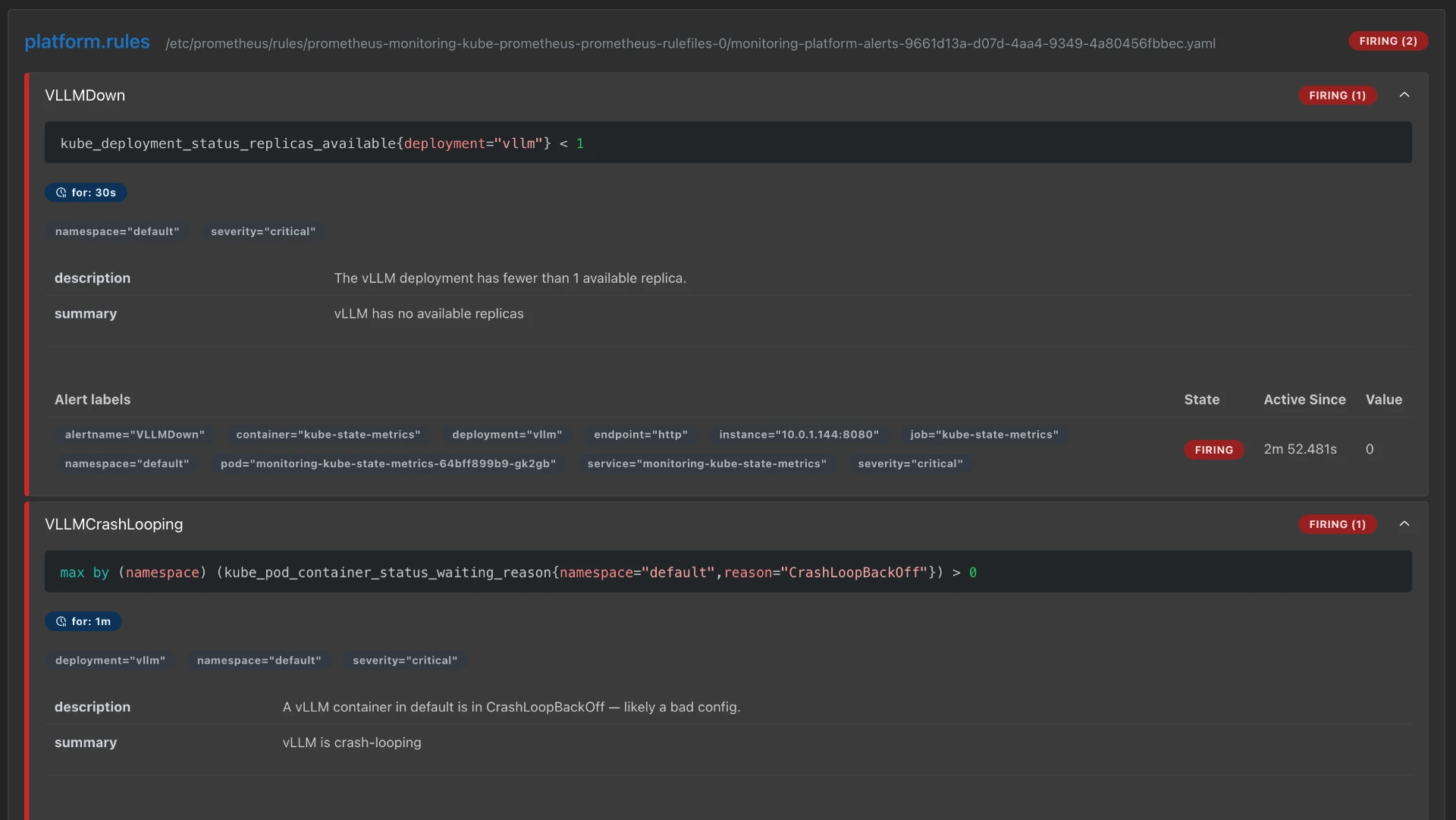Click the rule file path text
The width and height of the screenshot is (1456, 820).
click(x=690, y=43)
